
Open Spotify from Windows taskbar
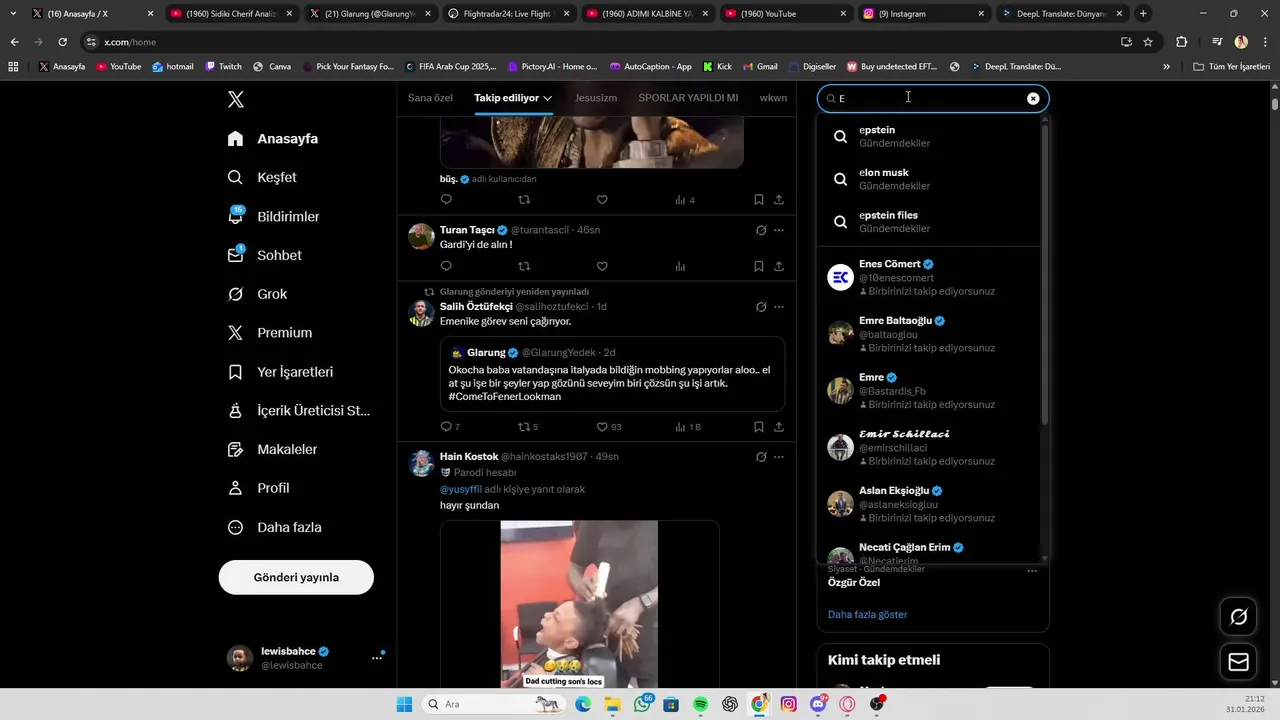click(700, 704)
